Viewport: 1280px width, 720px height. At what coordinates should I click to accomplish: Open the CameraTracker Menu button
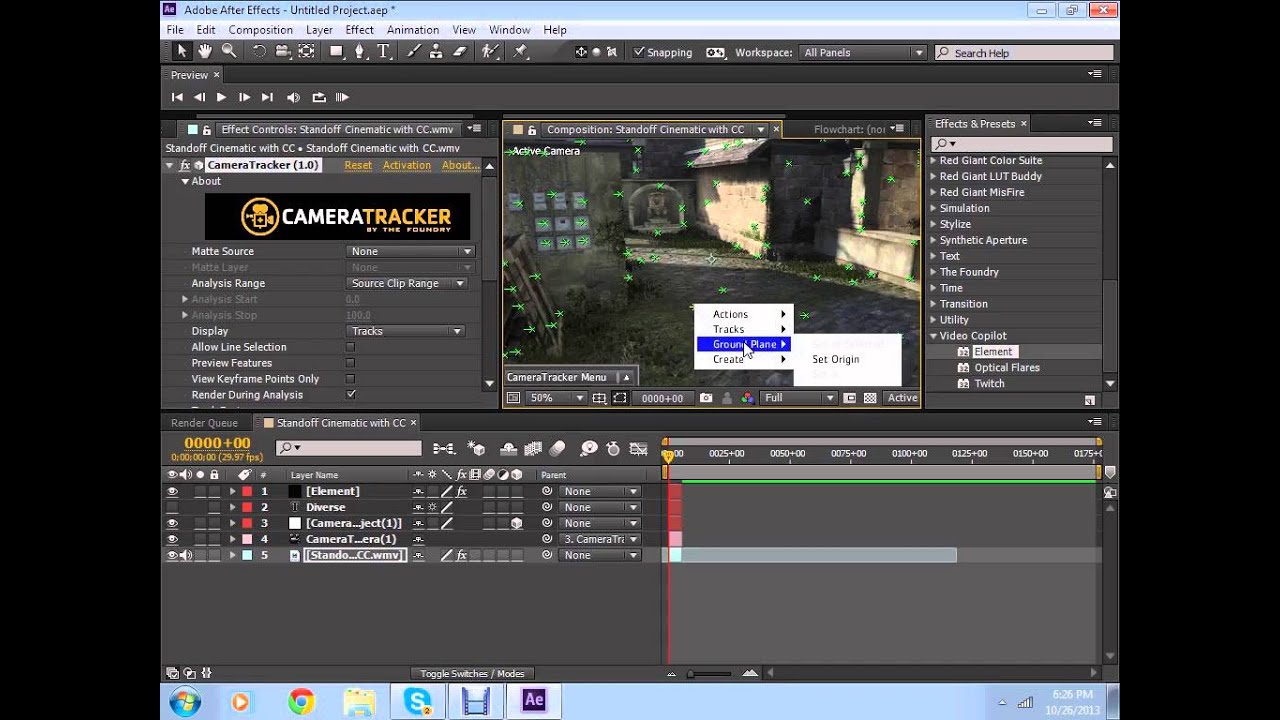[x=570, y=377]
